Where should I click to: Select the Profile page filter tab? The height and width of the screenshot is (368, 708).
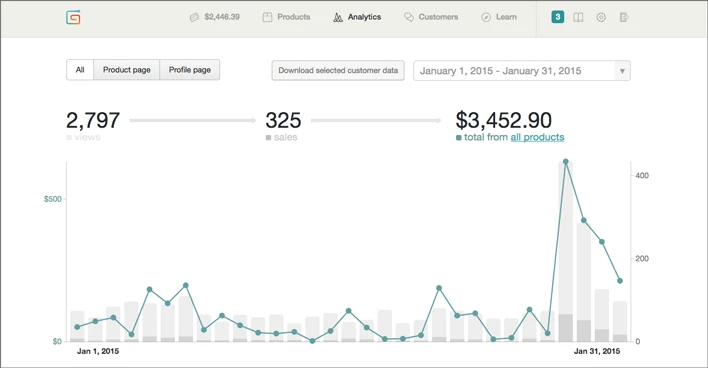click(x=190, y=70)
